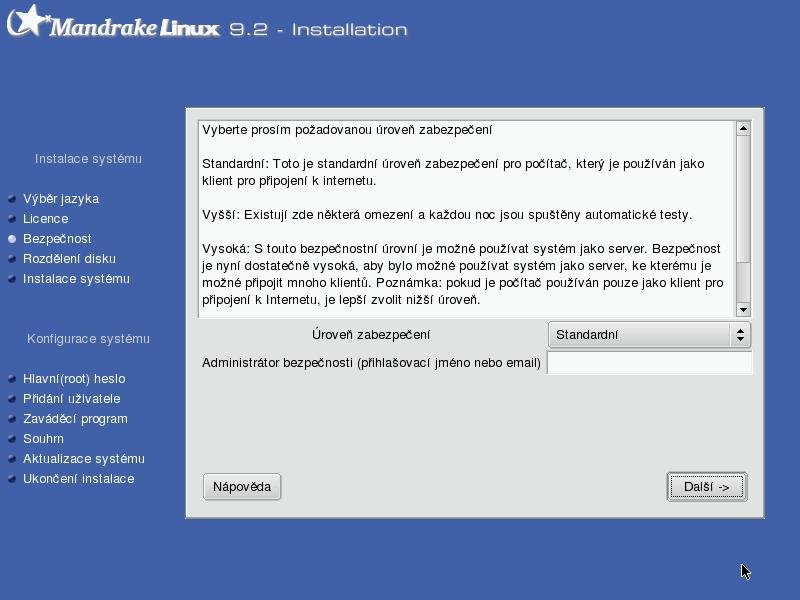The height and width of the screenshot is (600, 800).
Task: Click the bullet icon beside Bezpečnost
Action: tap(12, 239)
